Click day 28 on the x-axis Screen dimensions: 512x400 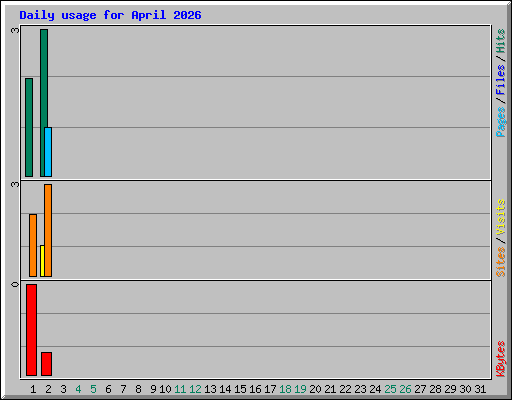pyautogui.click(x=435, y=389)
